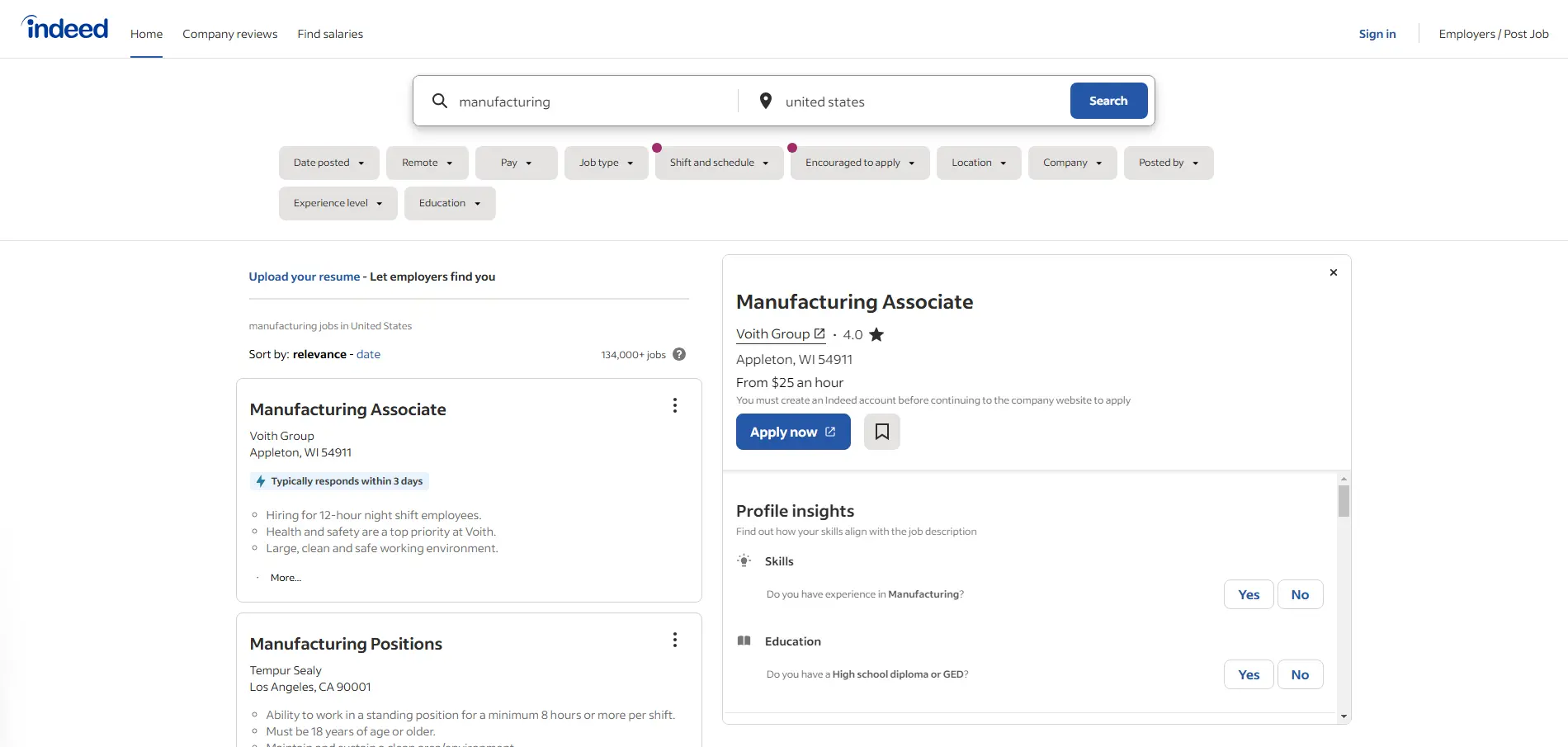Click 'From $25 an hour' text
Image resolution: width=1568 pixels, height=747 pixels.
pyautogui.click(x=790, y=382)
